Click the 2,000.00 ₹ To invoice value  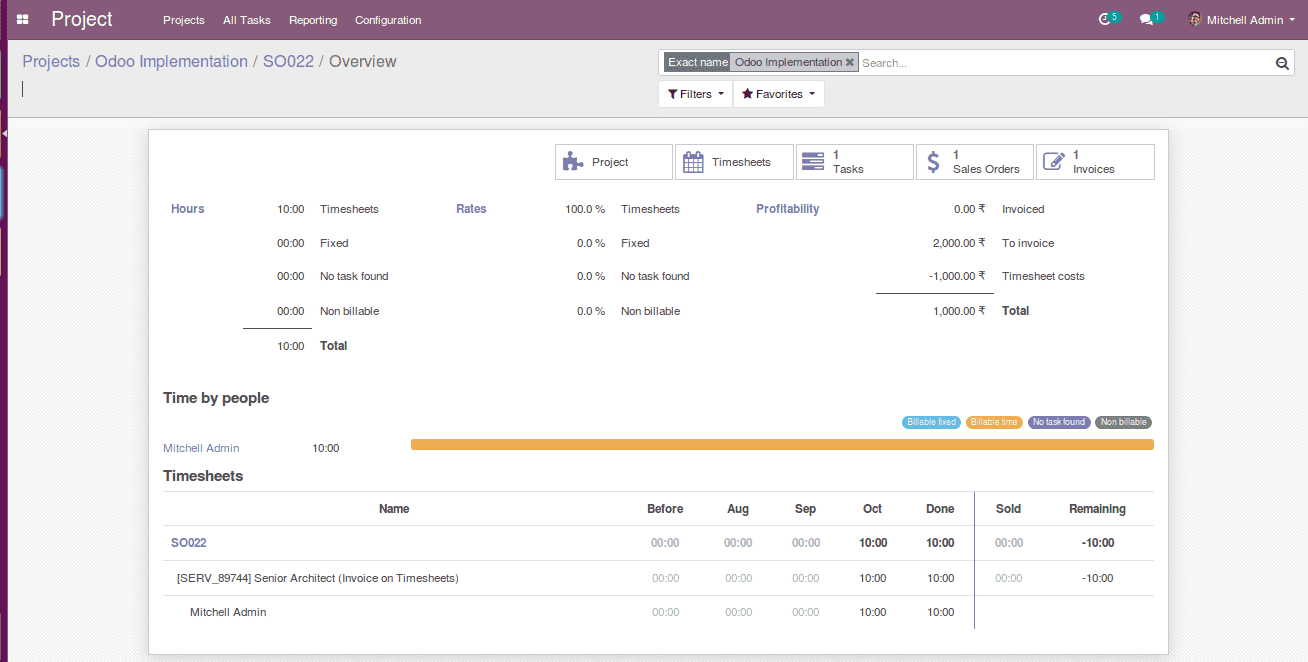tap(959, 243)
